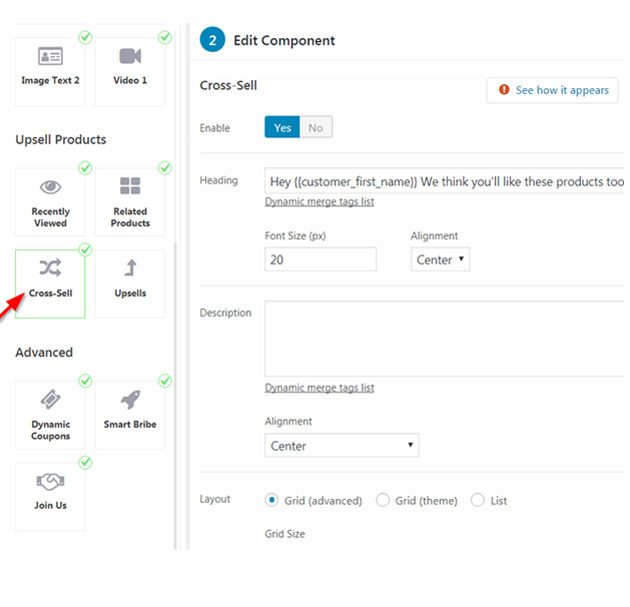
Task: Click the Heading text field
Action: (444, 181)
